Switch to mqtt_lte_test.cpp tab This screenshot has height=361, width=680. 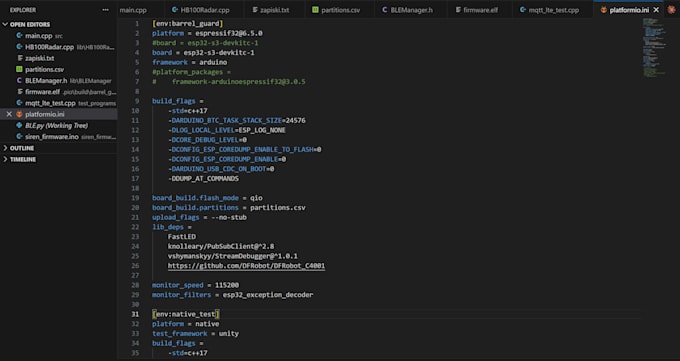[x=553, y=10]
